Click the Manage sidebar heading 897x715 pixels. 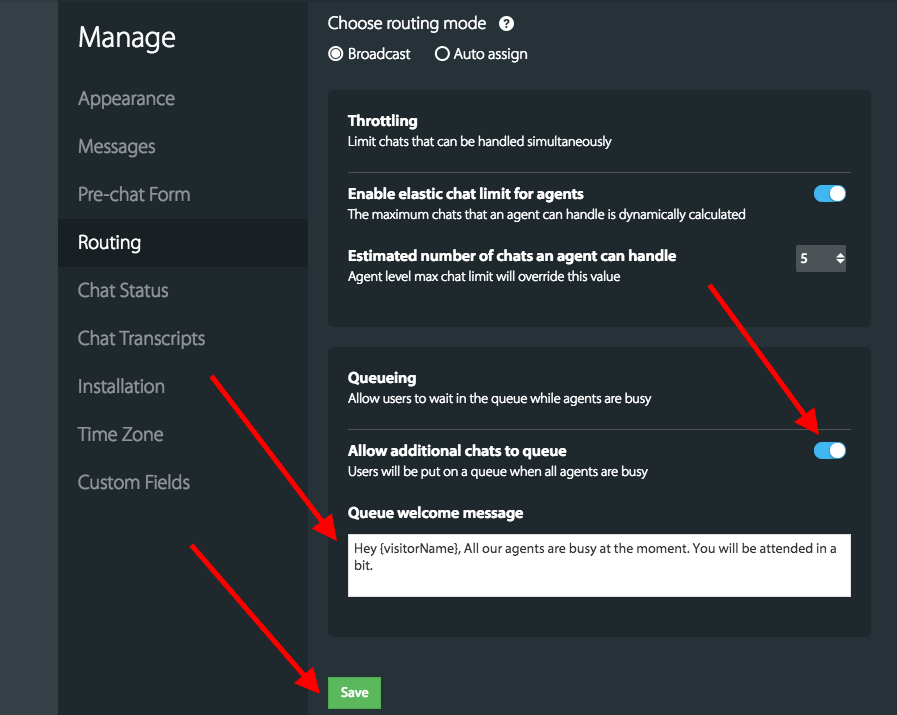[x=127, y=38]
